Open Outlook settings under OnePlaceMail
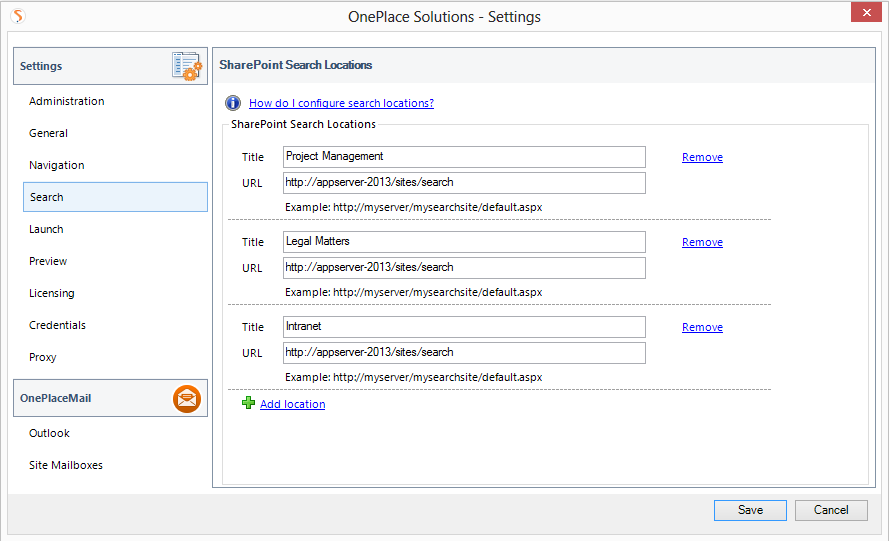The height and width of the screenshot is (541, 889). 49,433
